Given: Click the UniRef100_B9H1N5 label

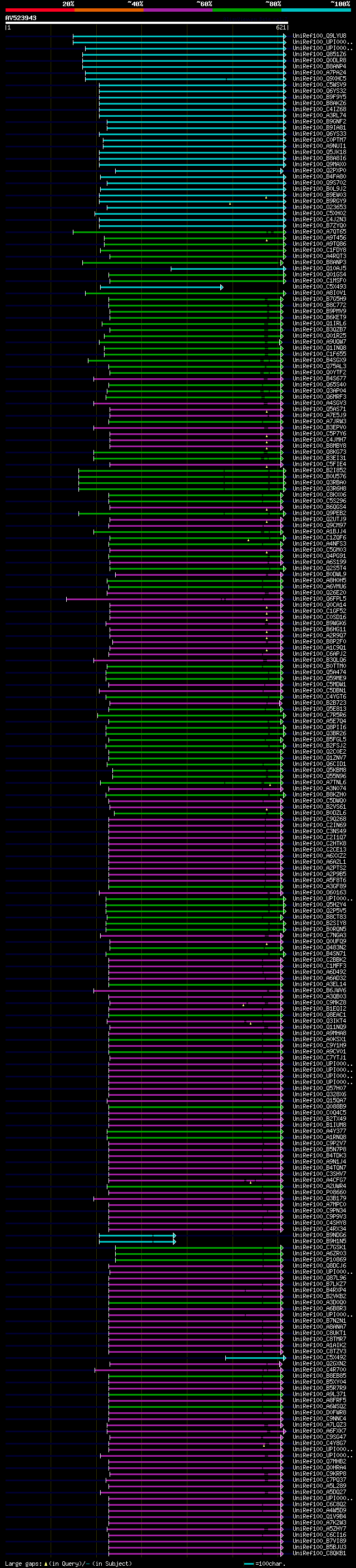Looking at the screenshot, I should coord(319,1241).
